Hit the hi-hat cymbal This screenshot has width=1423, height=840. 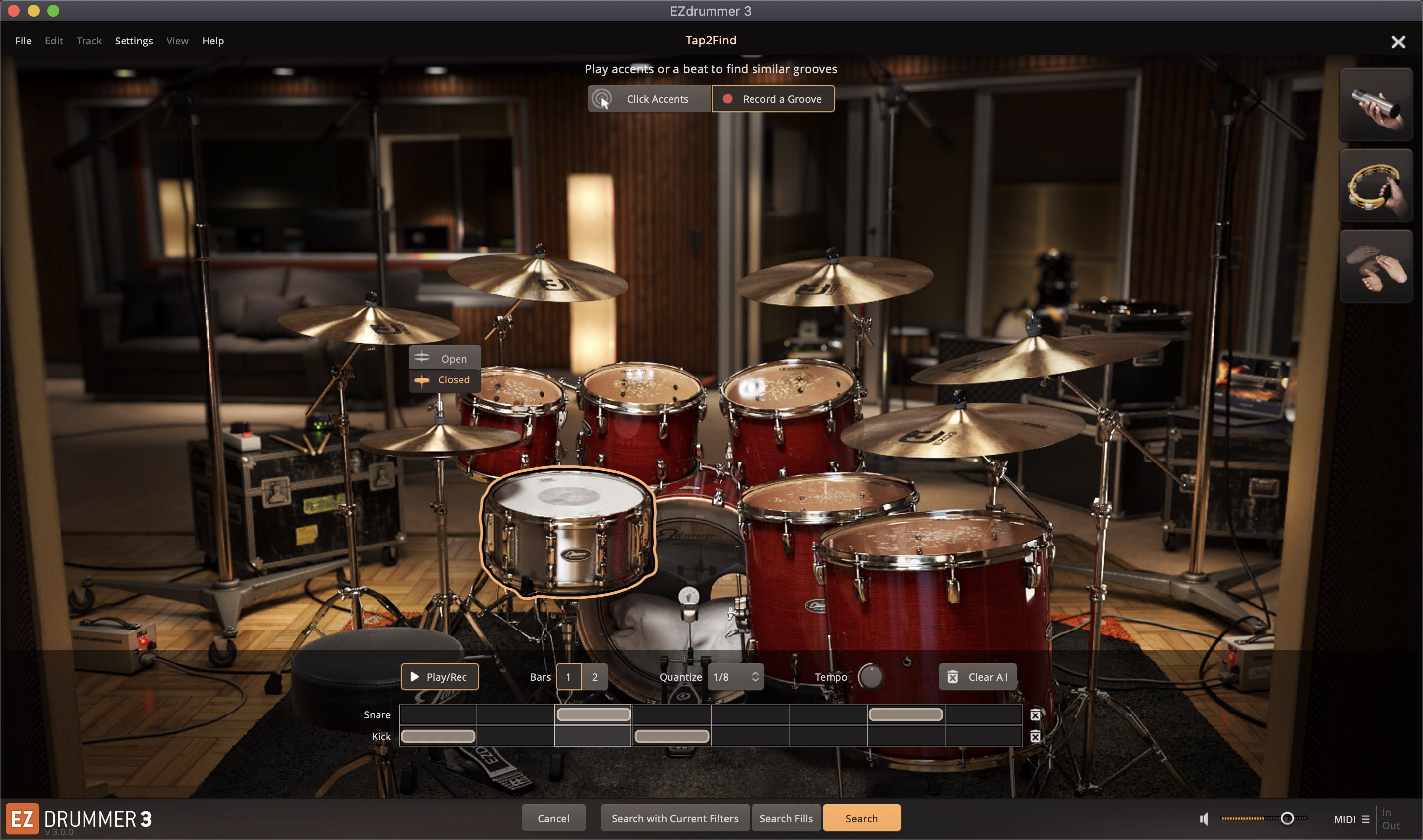(x=440, y=439)
